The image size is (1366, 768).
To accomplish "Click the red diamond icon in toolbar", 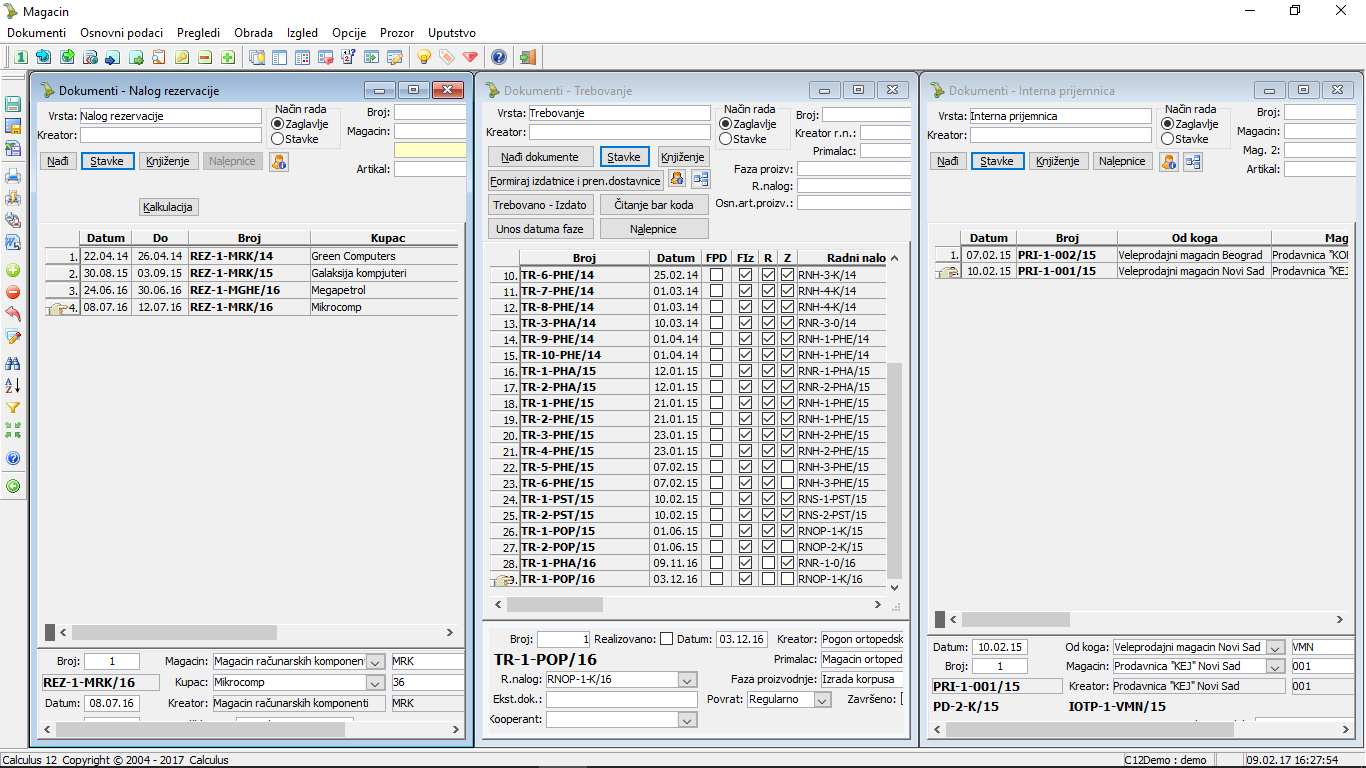I will (x=470, y=57).
